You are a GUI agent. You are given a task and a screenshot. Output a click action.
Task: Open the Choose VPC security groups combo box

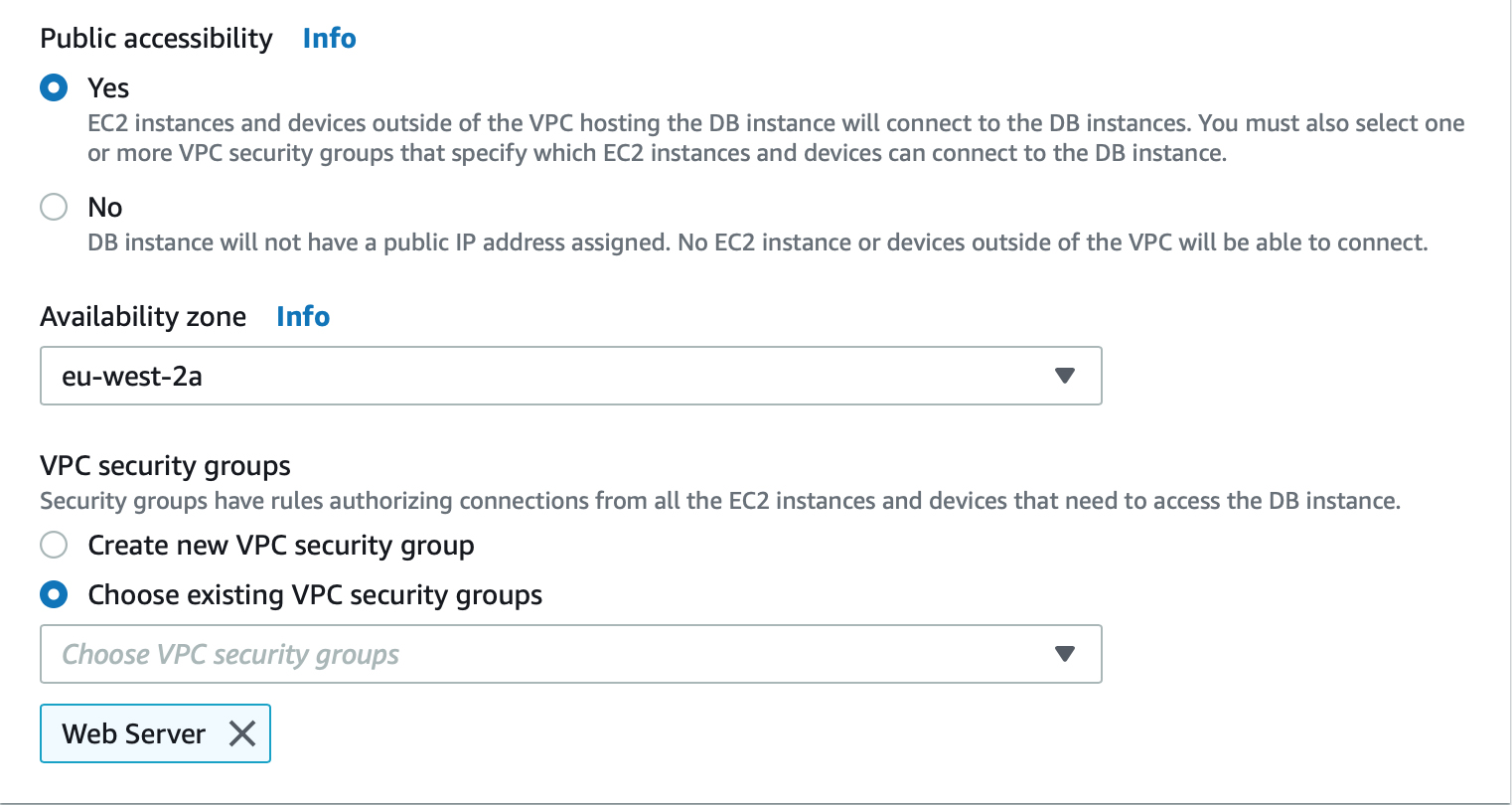pyautogui.click(x=571, y=654)
